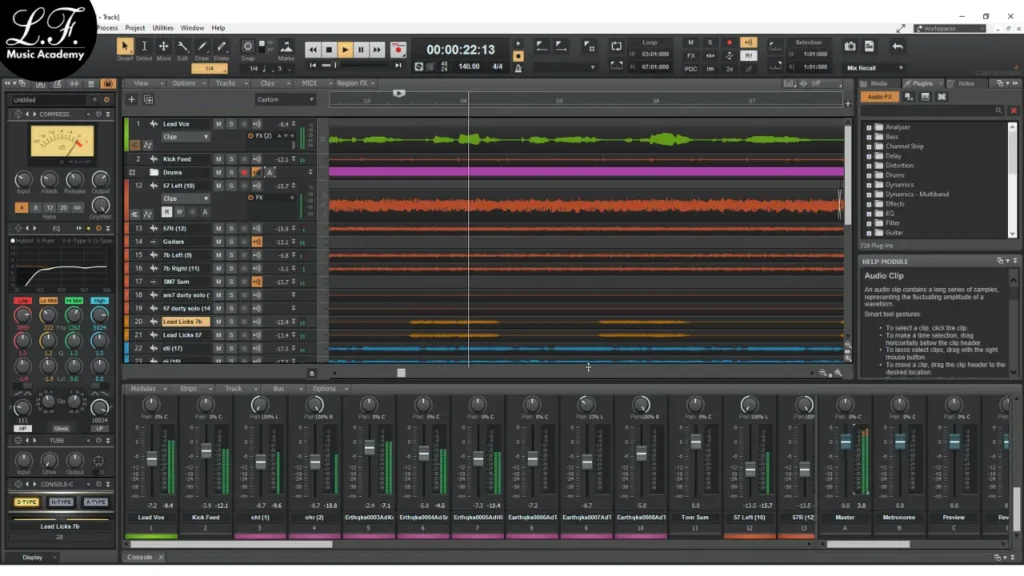This screenshot has width=1024, height=576.
Task: Click the Play button in the transport
Action: coord(345,49)
